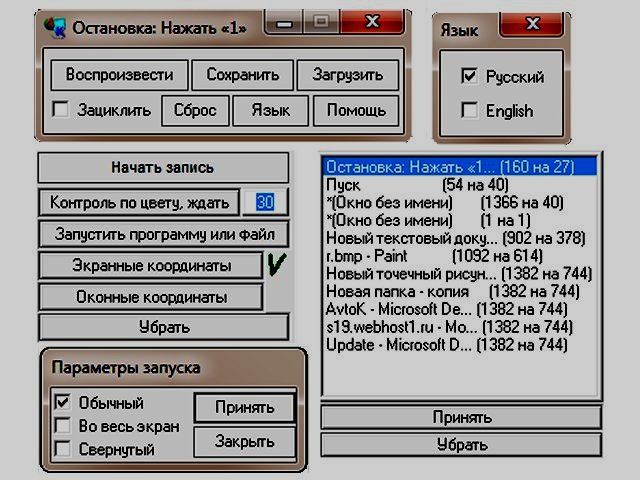
Task: Click the app icon in the title bar
Action: (57, 26)
